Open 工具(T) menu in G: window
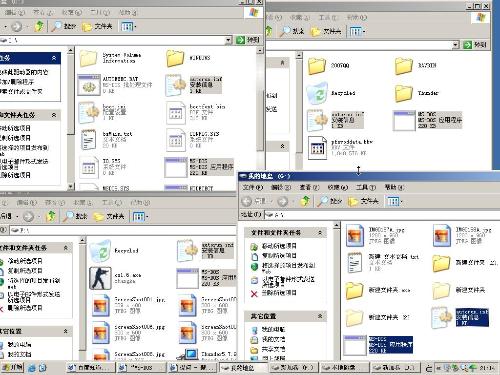 [366, 187]
